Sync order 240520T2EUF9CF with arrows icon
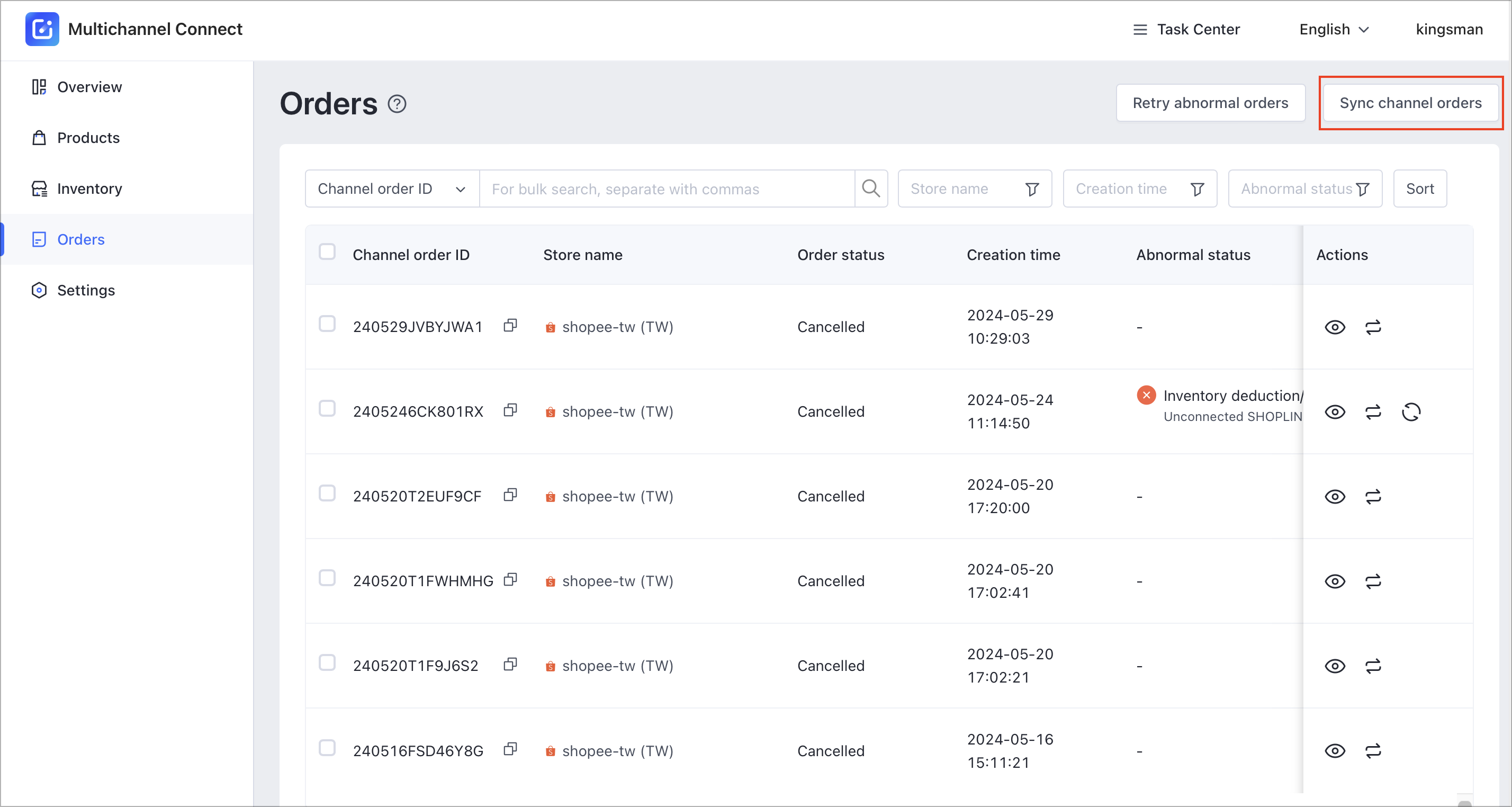1512x807 pixels. (x=1373, y=497)
